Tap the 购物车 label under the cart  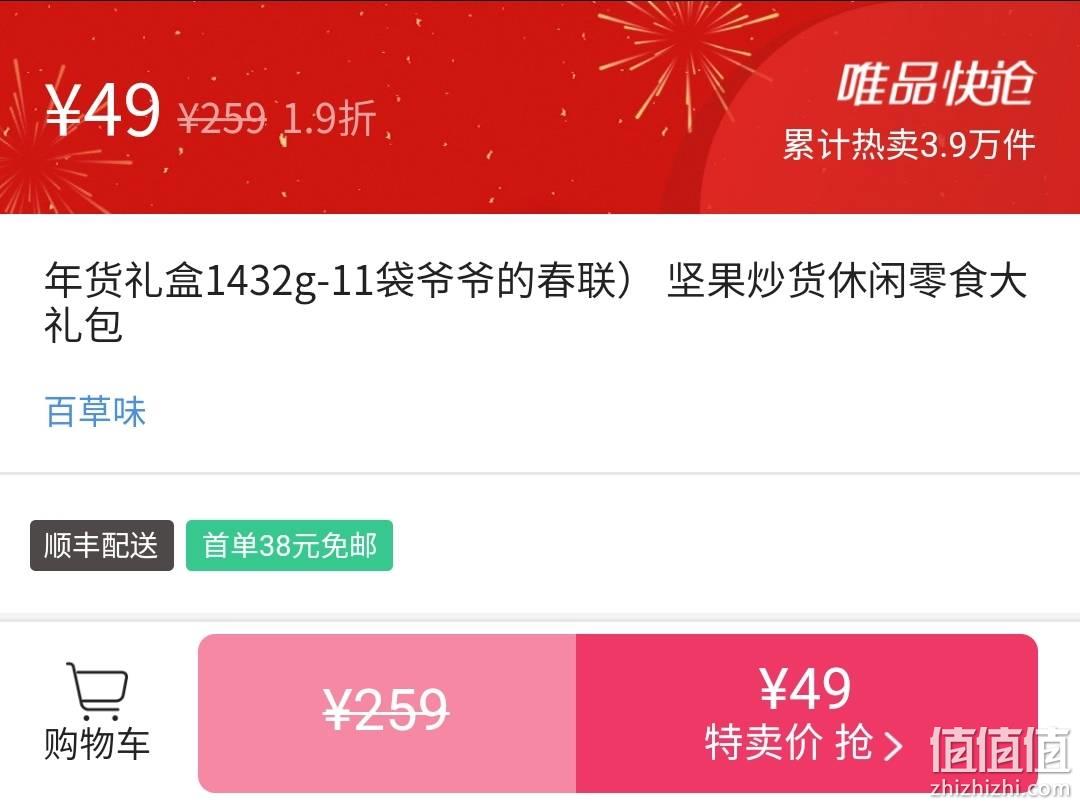tap(97, 744)
